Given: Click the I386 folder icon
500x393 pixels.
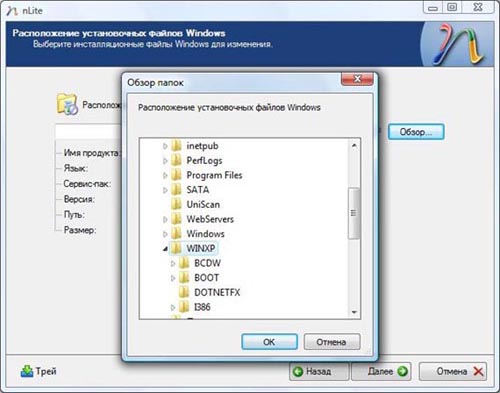Looking at the screenshot, I should [184, 307].
